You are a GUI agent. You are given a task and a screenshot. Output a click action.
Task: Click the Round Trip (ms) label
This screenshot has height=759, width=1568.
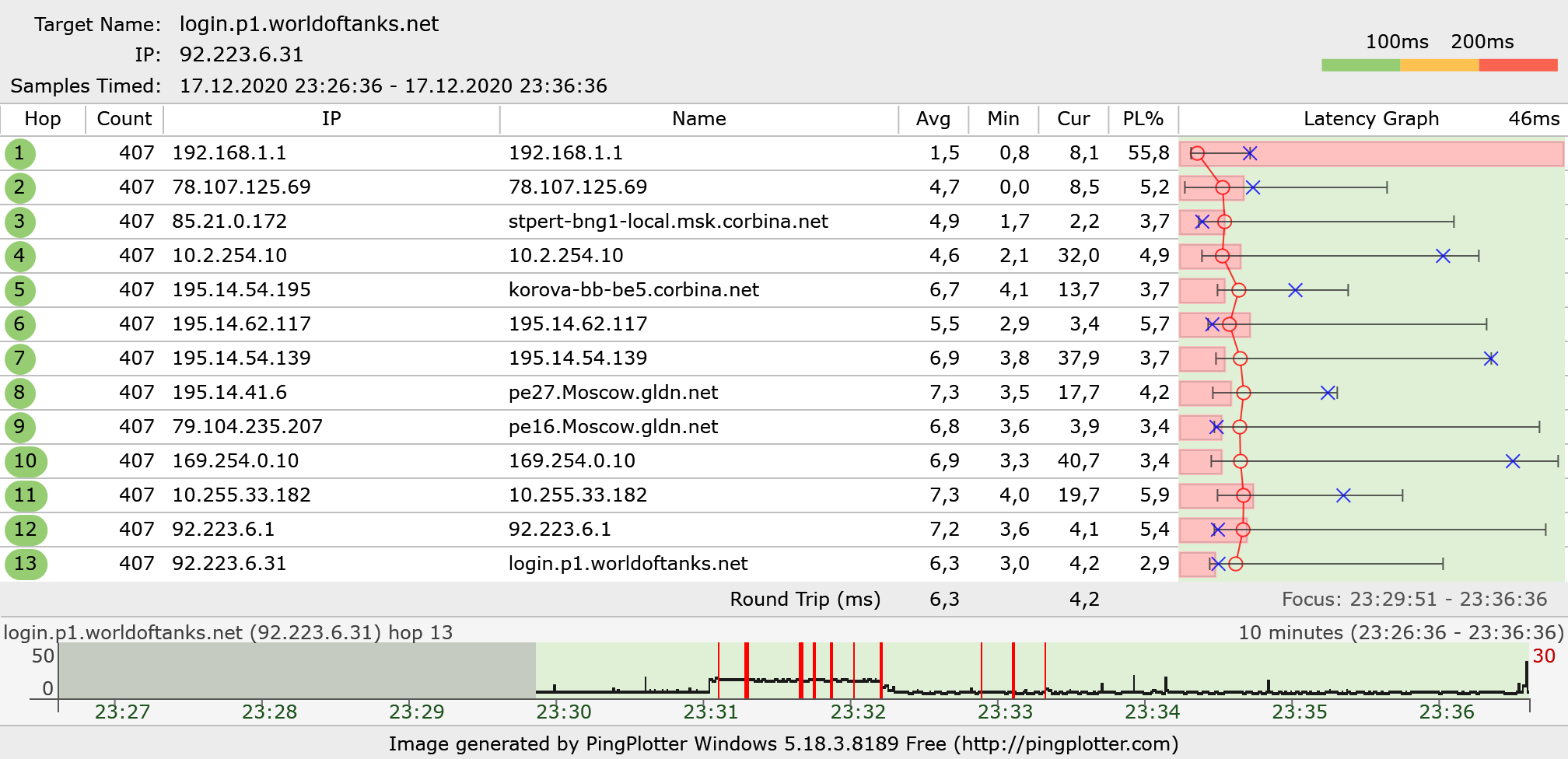click(805, 600)
